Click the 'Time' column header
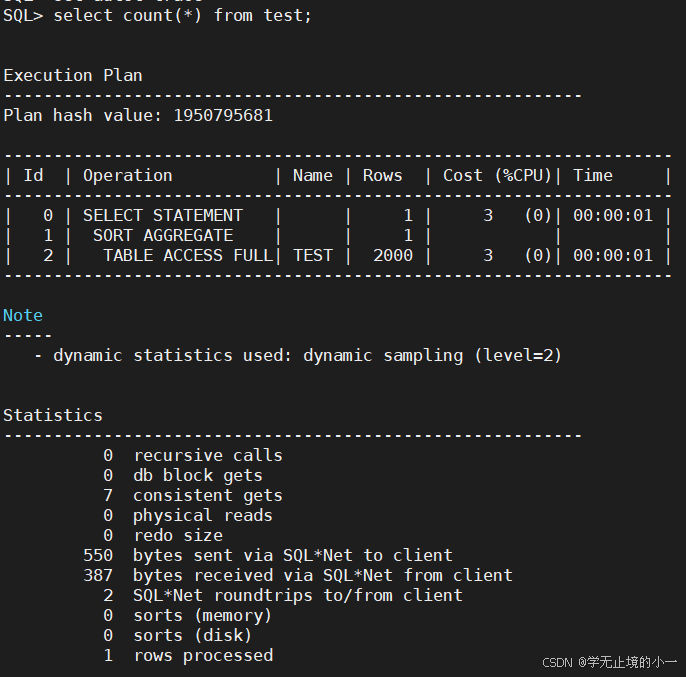Image resolution: width=686 pixels, height=677 pixels. 593,175
